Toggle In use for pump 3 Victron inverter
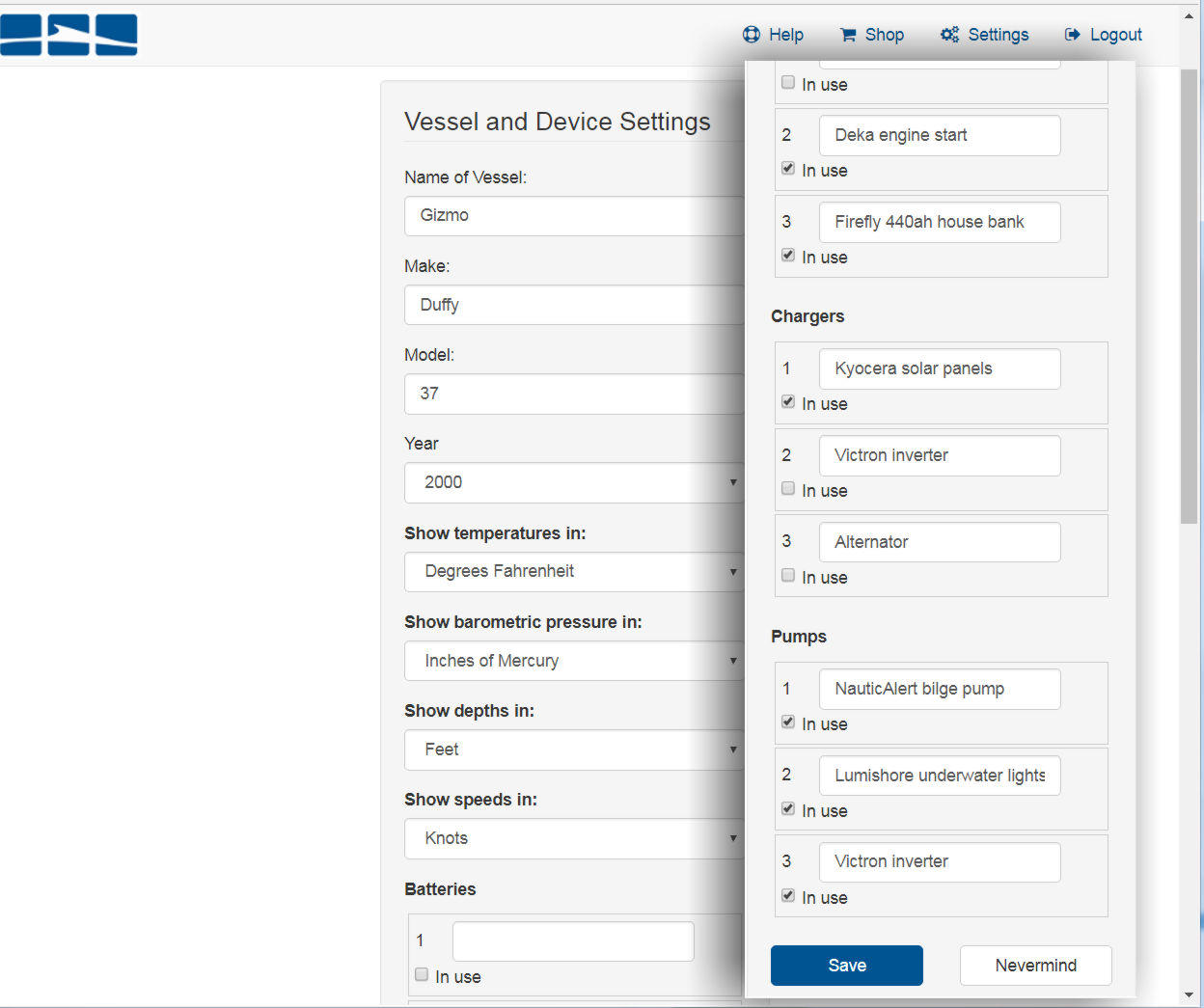The height and width of the screenshot is (1008, 1204). pyautogui.click(x=788, y=896)
